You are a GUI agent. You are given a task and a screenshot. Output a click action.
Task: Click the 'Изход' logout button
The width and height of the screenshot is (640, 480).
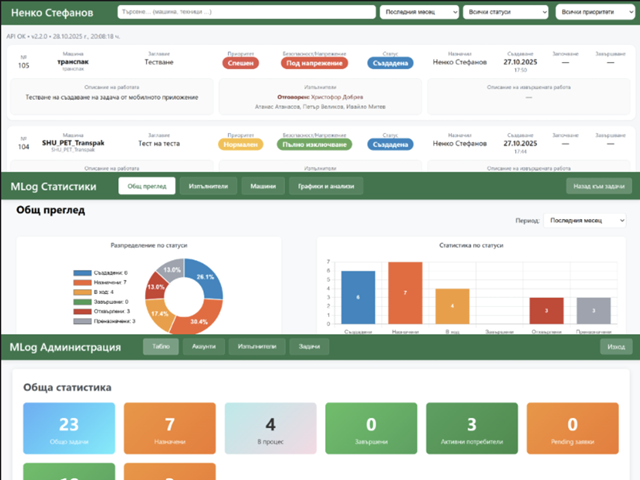tap(616, 347)
